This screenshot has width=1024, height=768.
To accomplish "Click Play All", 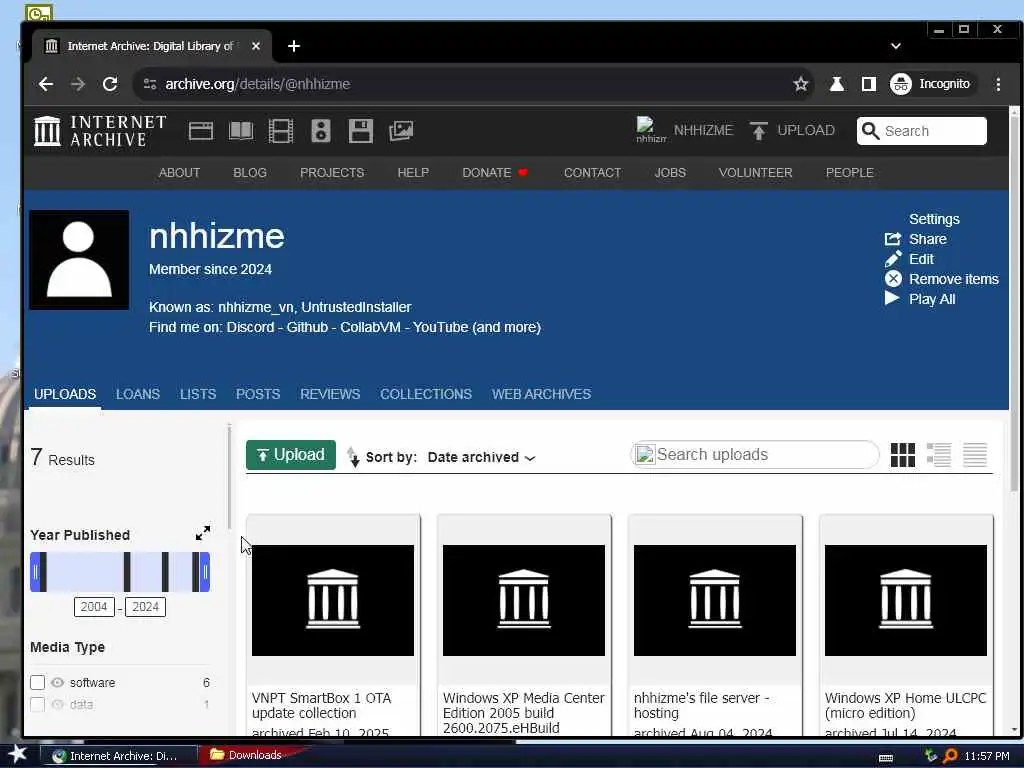I will (x=920, y=299).
